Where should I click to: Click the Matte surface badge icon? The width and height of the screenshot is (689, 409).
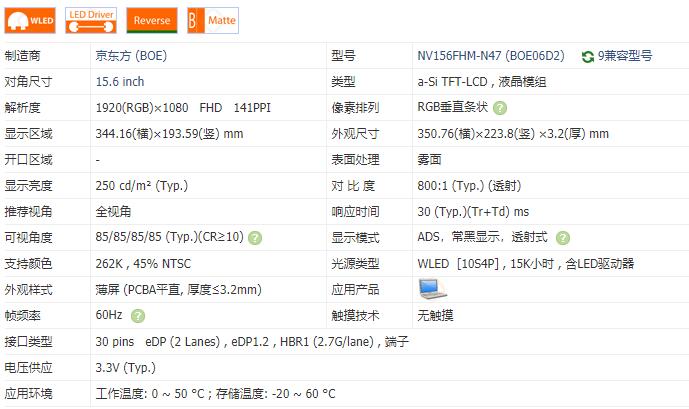[x=213, y=20]
